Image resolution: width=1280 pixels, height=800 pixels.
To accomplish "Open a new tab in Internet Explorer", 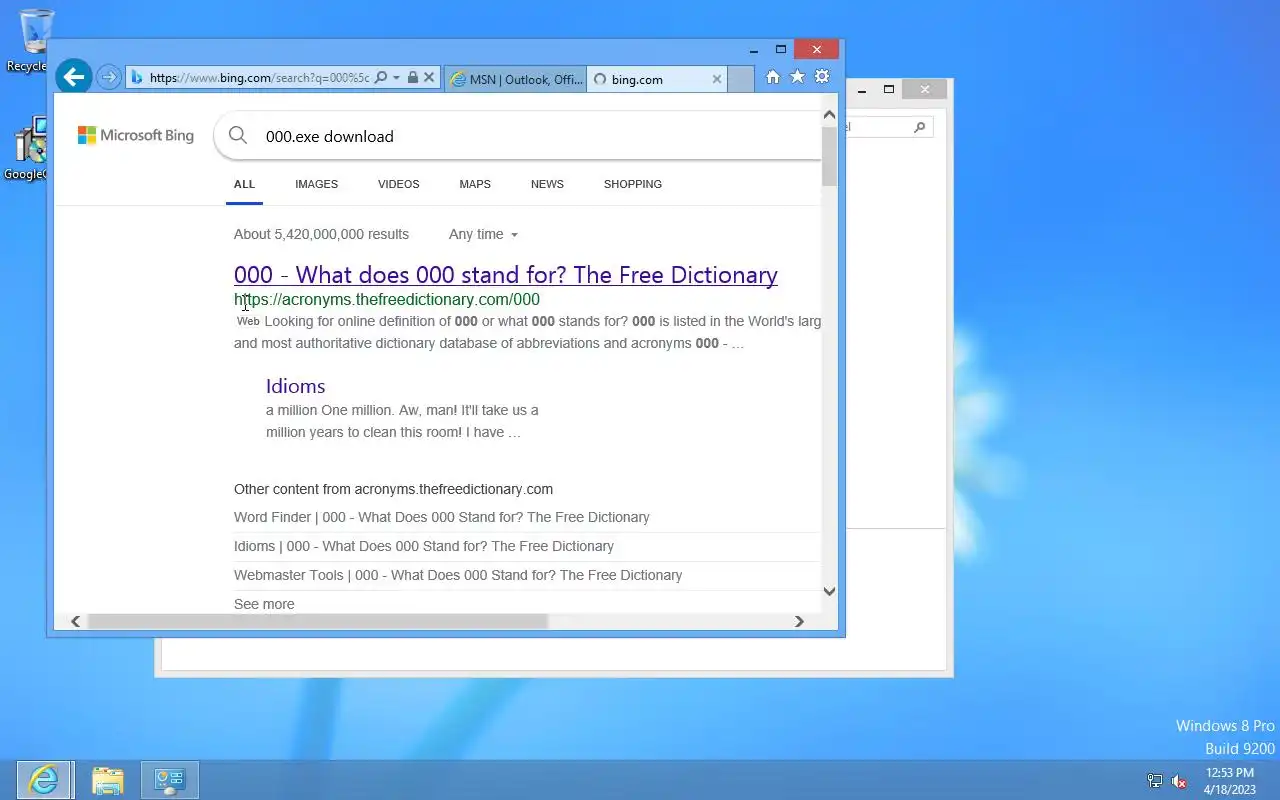I will [741, 79].
